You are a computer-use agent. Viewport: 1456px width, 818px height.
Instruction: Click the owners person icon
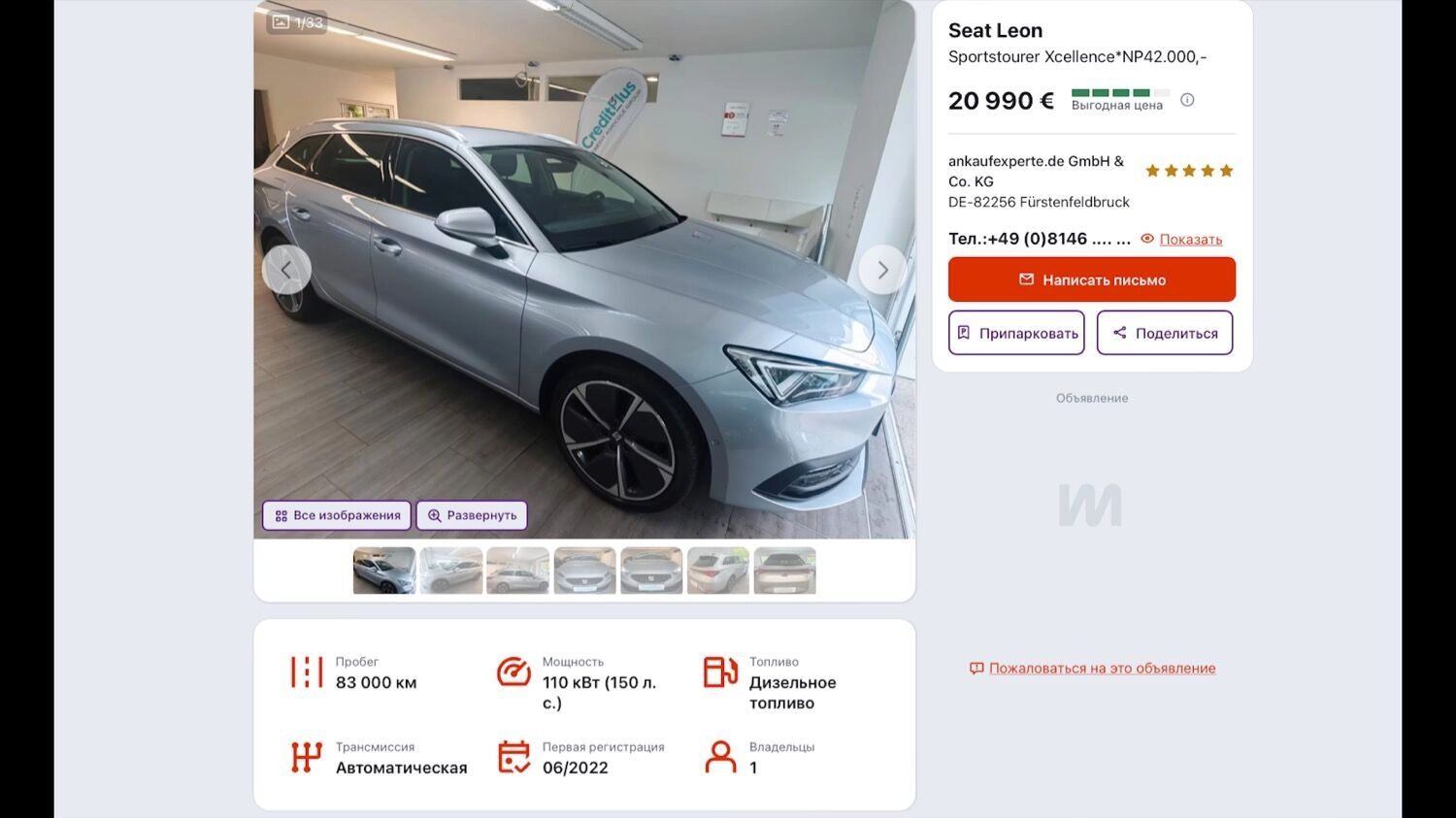(720, 757)
